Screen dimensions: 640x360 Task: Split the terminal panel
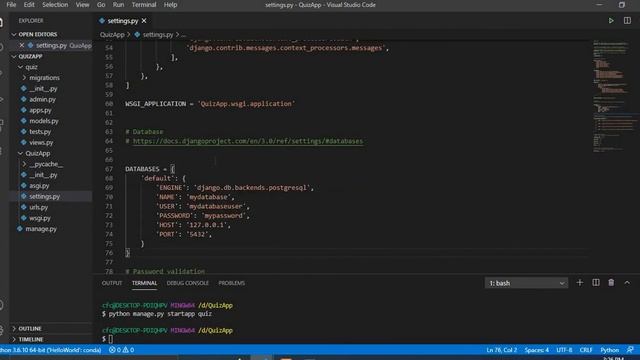point(596,282)
